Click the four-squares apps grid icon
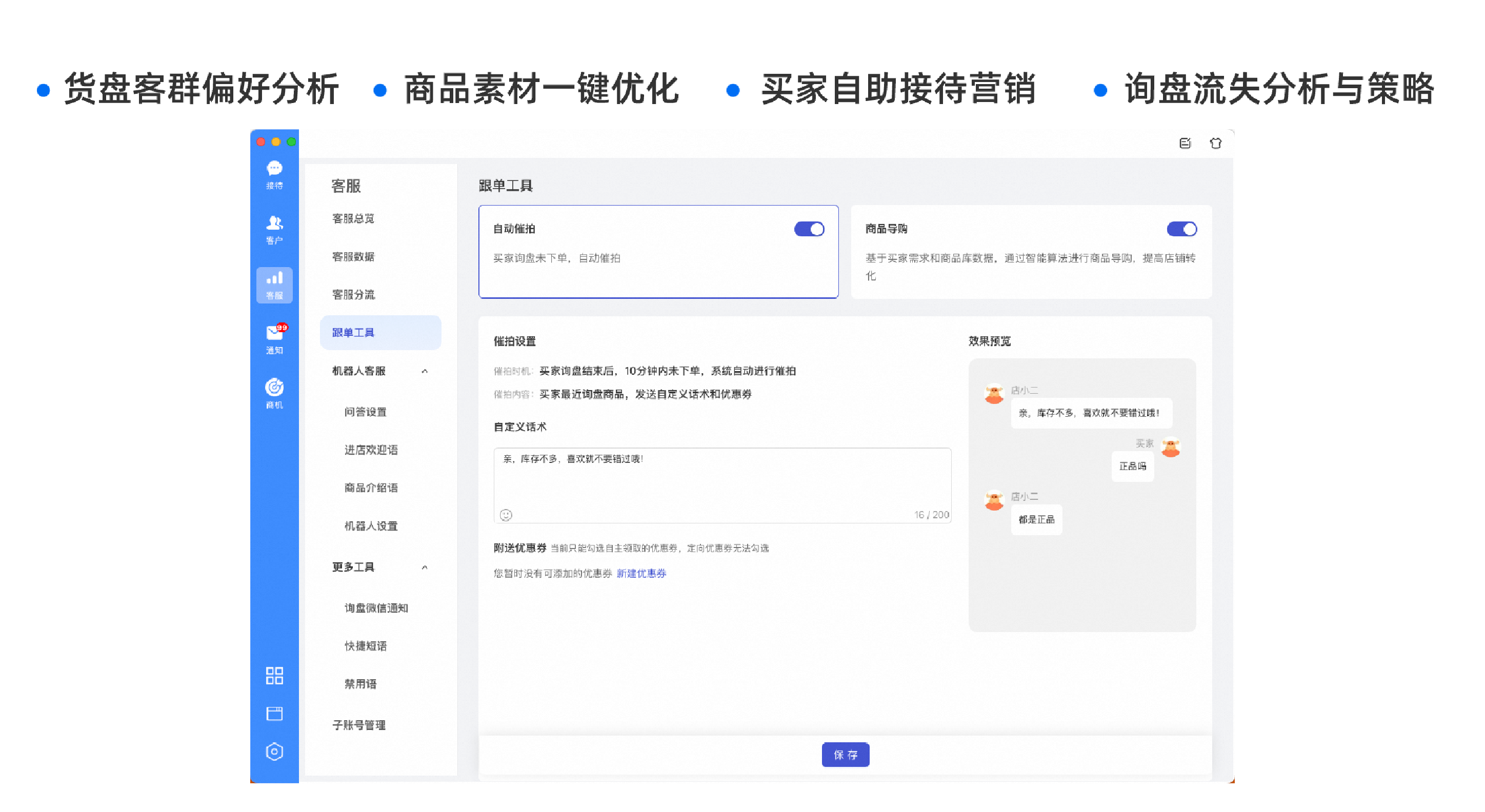1485x812 pixels. pyautogui.click(x=274, y=676)
